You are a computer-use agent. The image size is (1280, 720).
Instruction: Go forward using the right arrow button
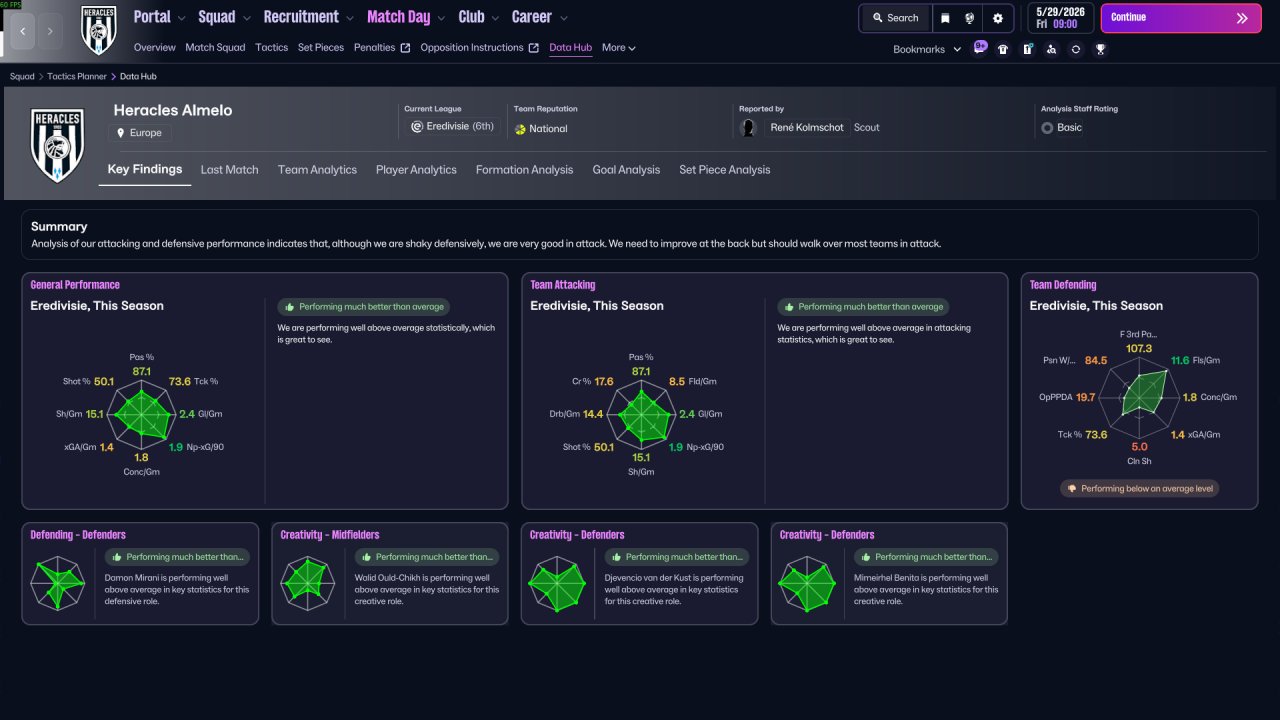point(50,31)
